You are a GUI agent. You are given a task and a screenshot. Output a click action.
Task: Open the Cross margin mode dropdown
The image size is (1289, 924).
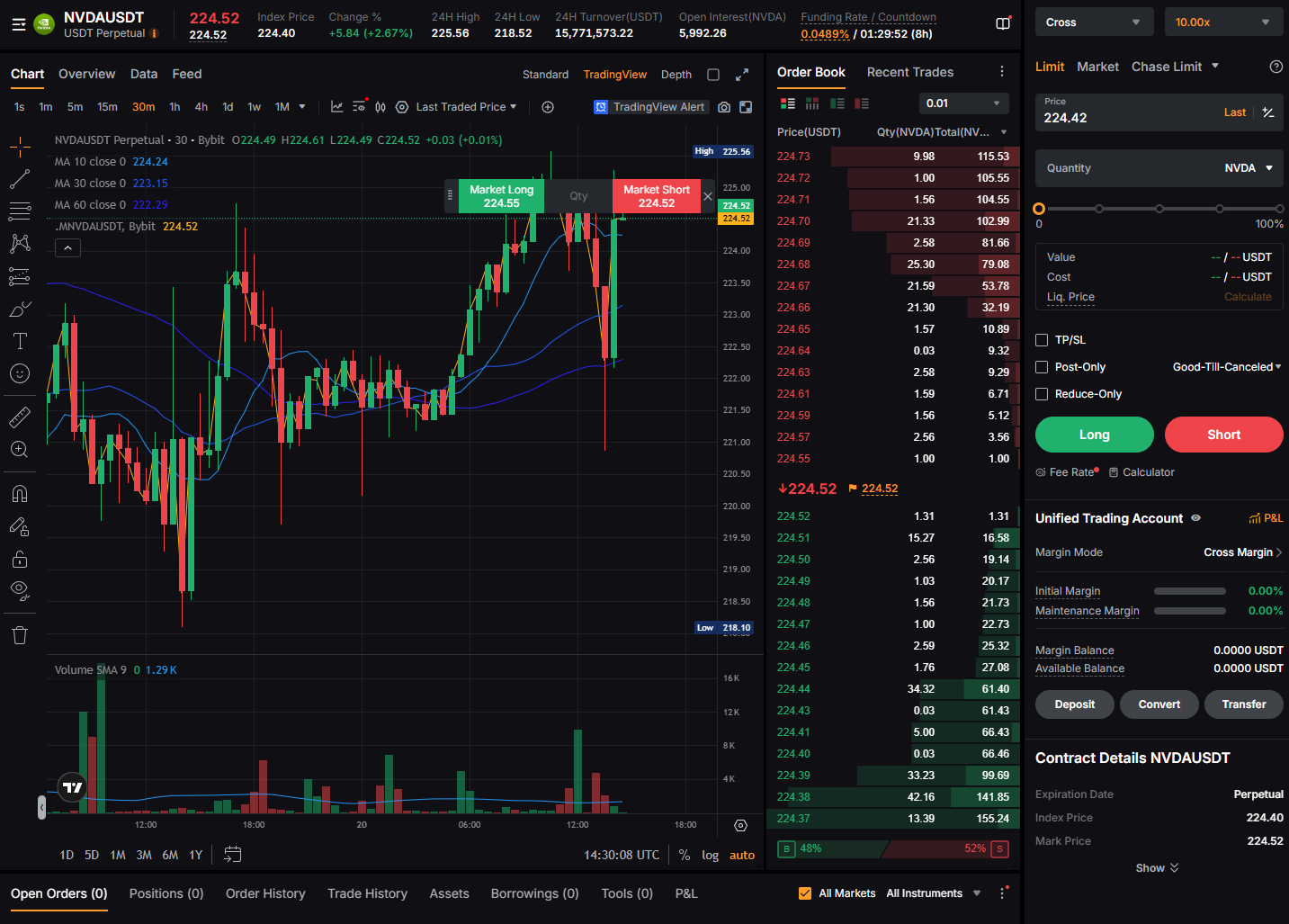click(x=1093, y=22)
